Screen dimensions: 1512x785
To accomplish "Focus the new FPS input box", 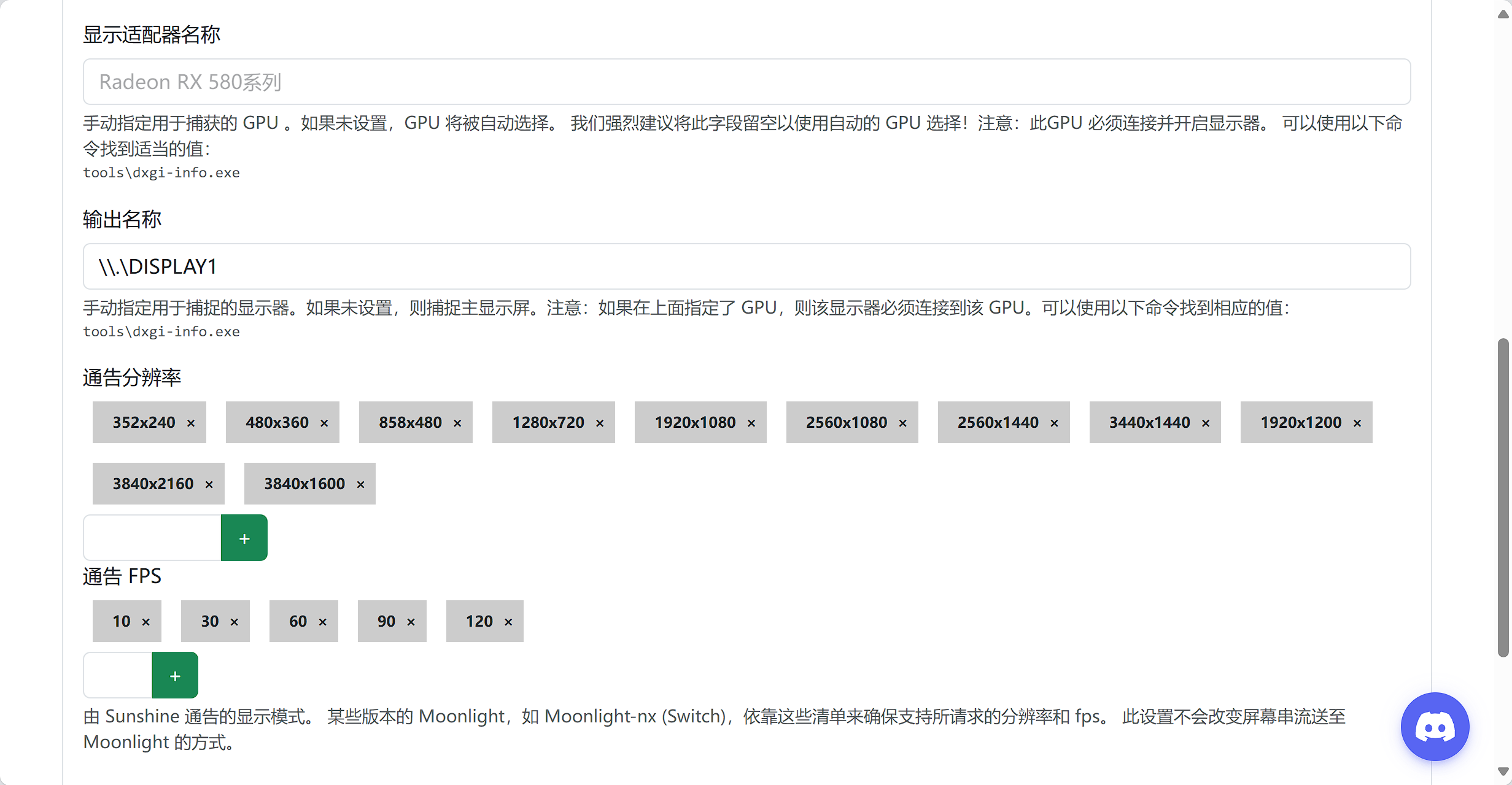I will click(118, 676).
